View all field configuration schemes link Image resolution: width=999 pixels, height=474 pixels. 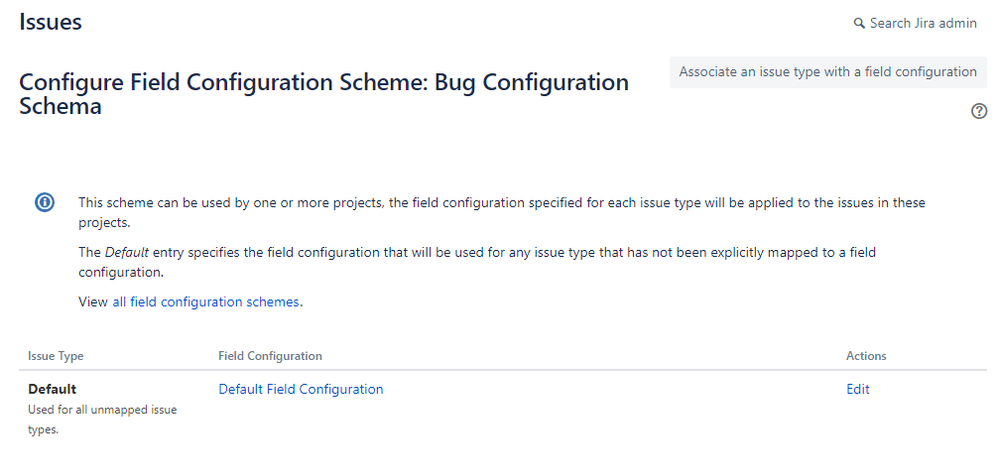[x=206, y=302]
